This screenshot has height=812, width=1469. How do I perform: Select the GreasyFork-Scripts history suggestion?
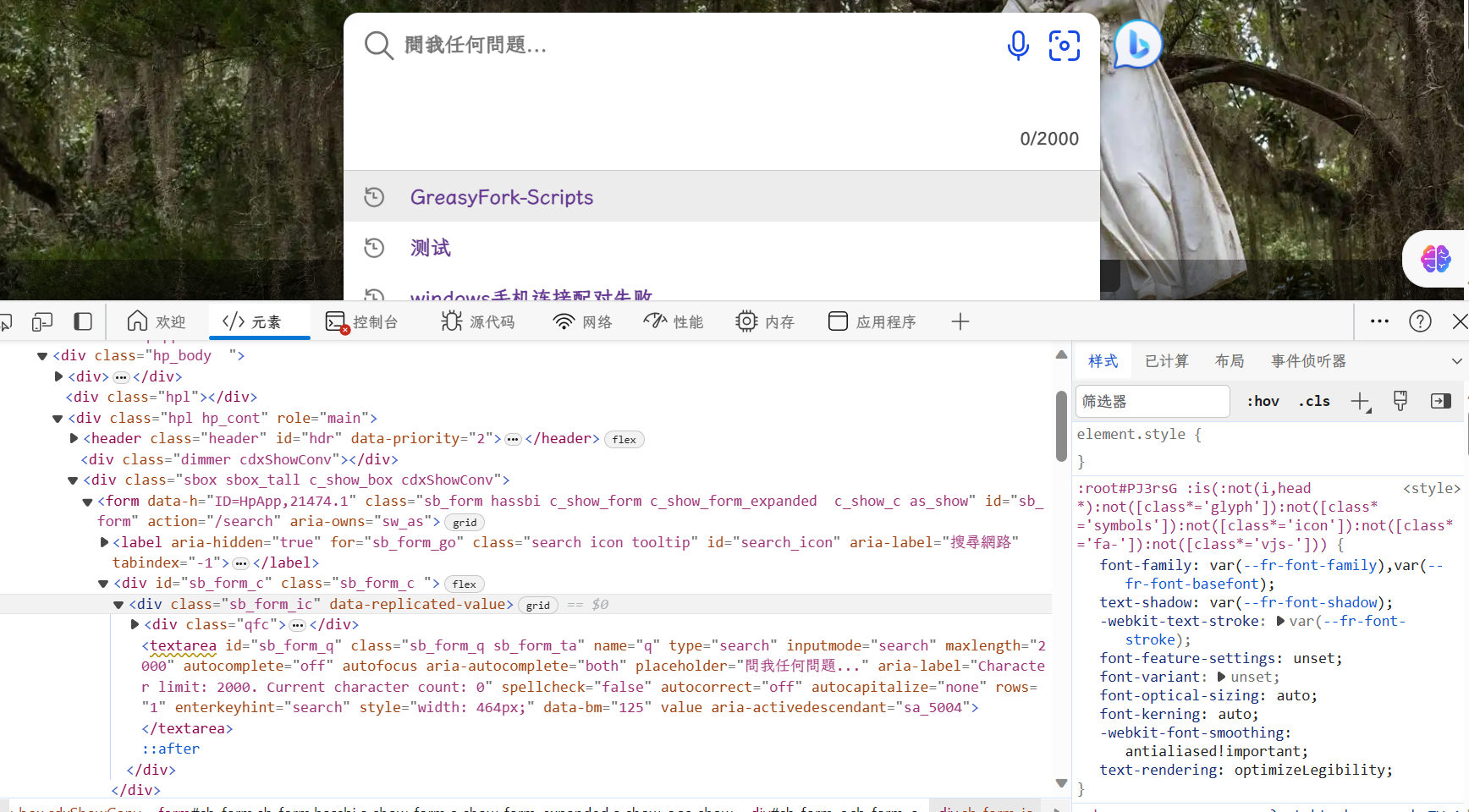click(x=502, y=196)
